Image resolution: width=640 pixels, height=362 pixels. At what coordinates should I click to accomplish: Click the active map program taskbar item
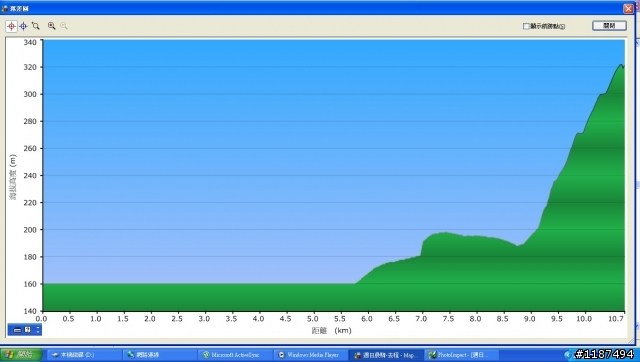(x=386, y=355)
